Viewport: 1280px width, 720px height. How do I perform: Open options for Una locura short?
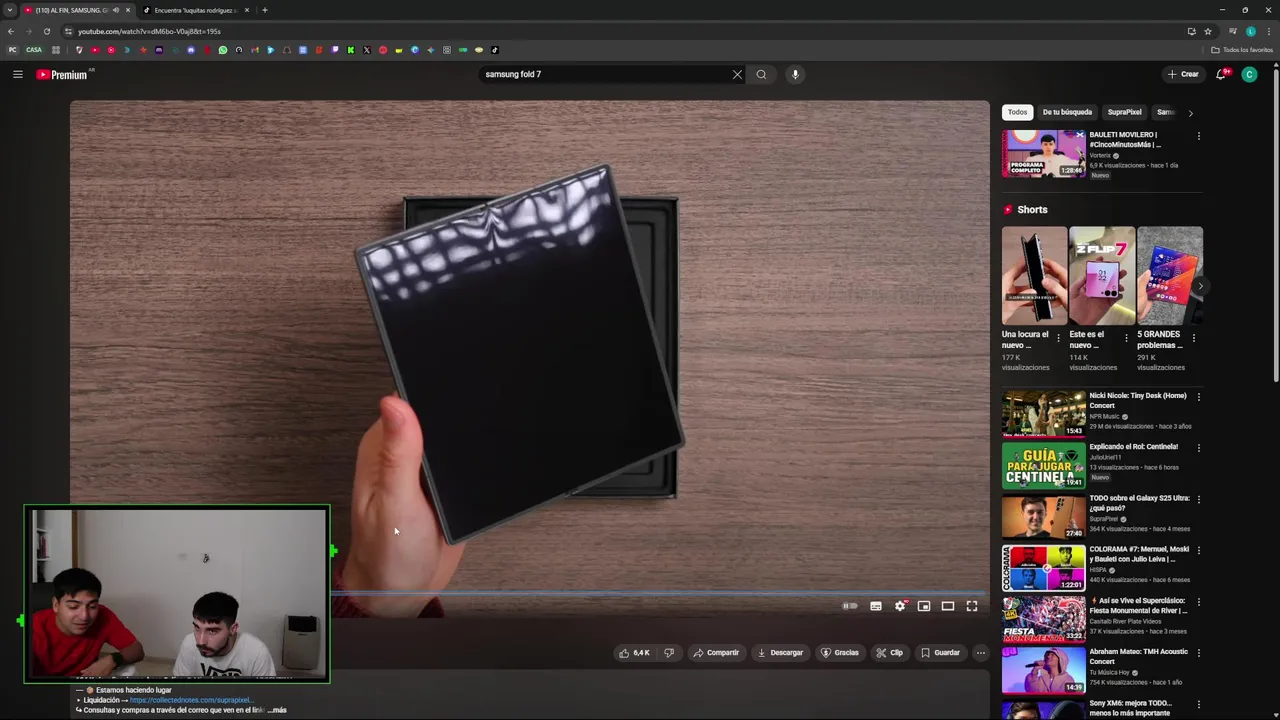tap(1058, 338)
